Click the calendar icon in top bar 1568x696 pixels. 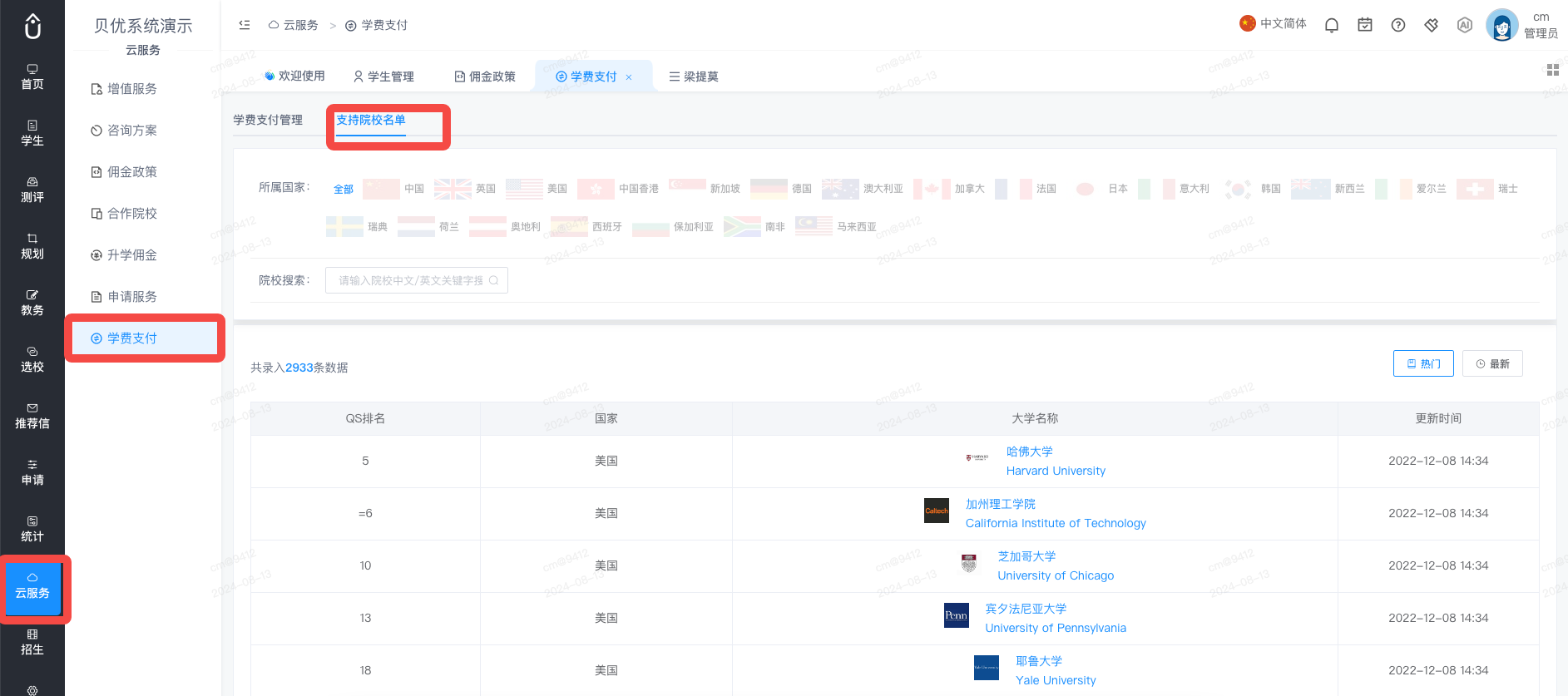[1365, 25]
